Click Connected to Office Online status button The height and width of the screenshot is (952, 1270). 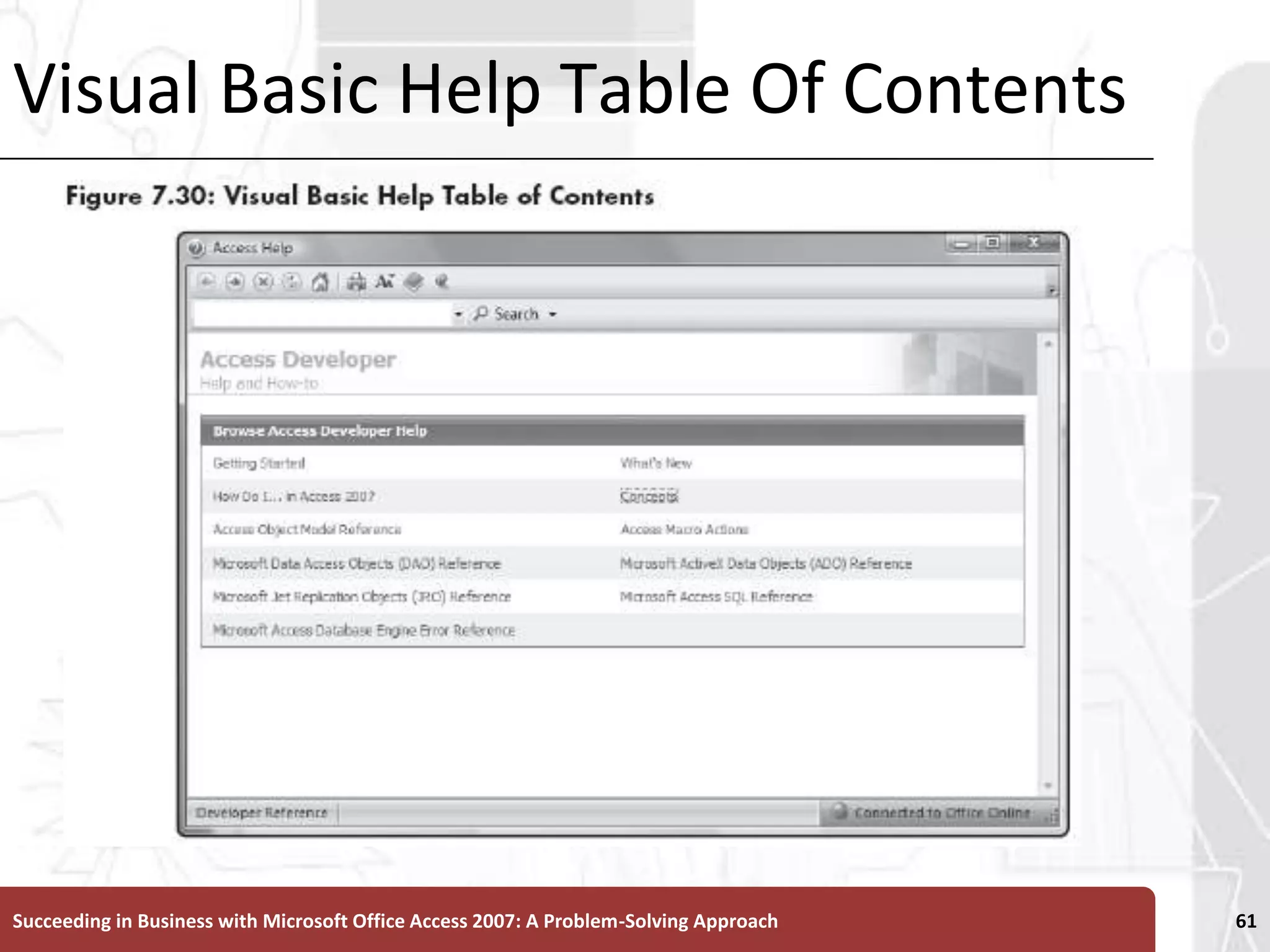(x=934, y=813)
